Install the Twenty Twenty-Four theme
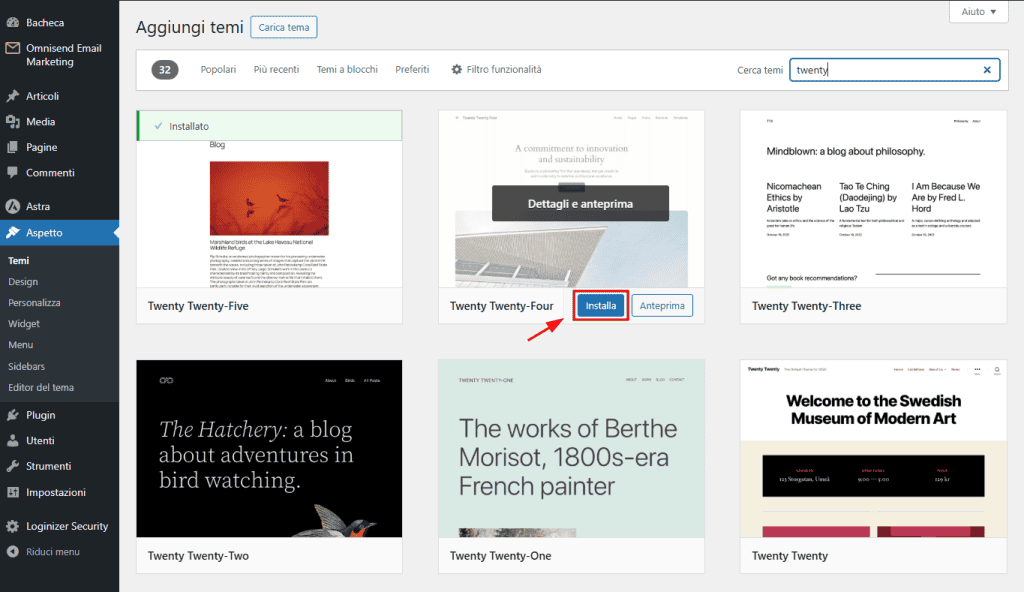1024x592 pixels. (601, 306)
